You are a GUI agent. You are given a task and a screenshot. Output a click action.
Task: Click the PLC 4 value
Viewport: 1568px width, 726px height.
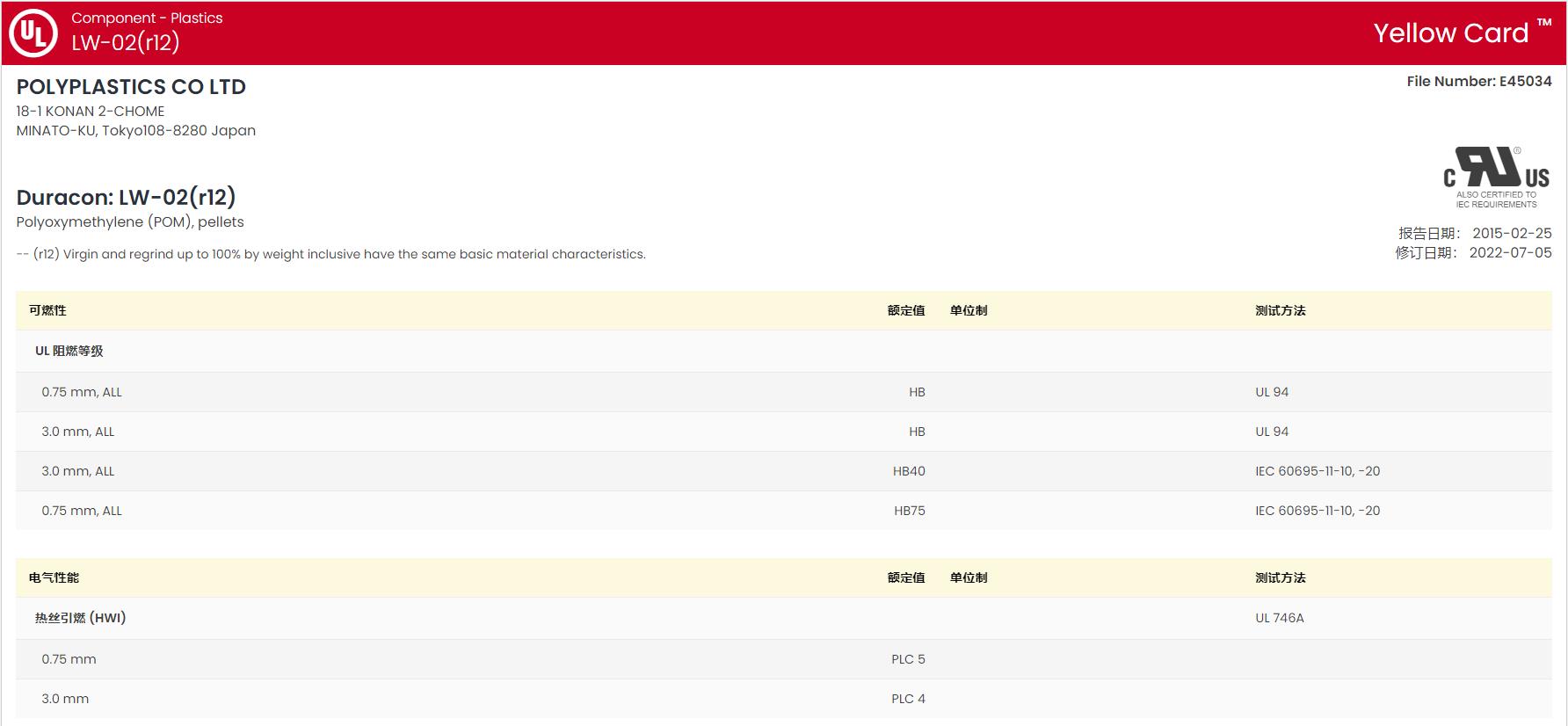908,699
